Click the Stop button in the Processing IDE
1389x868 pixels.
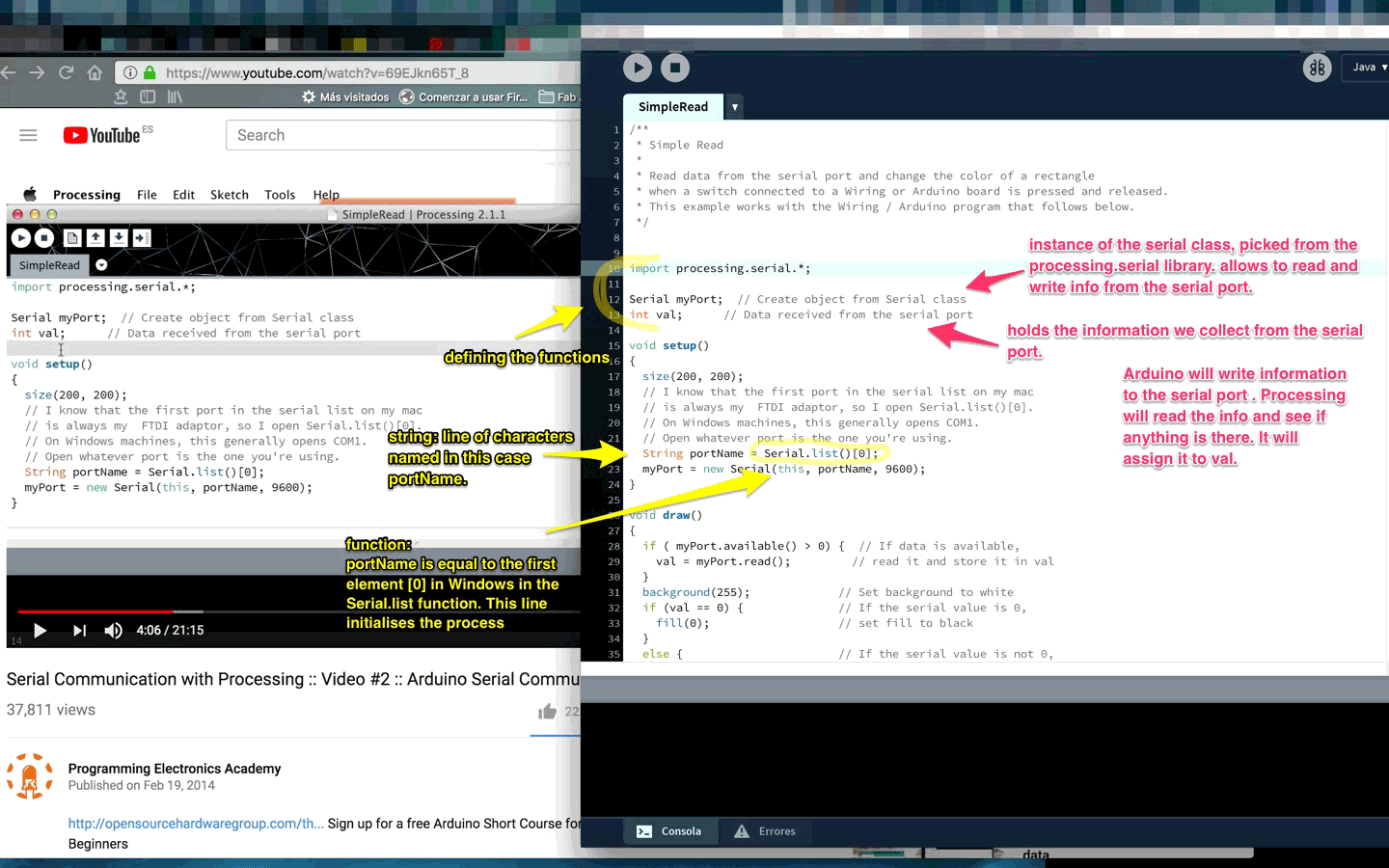pyautogui.click(x=675, y=68)
